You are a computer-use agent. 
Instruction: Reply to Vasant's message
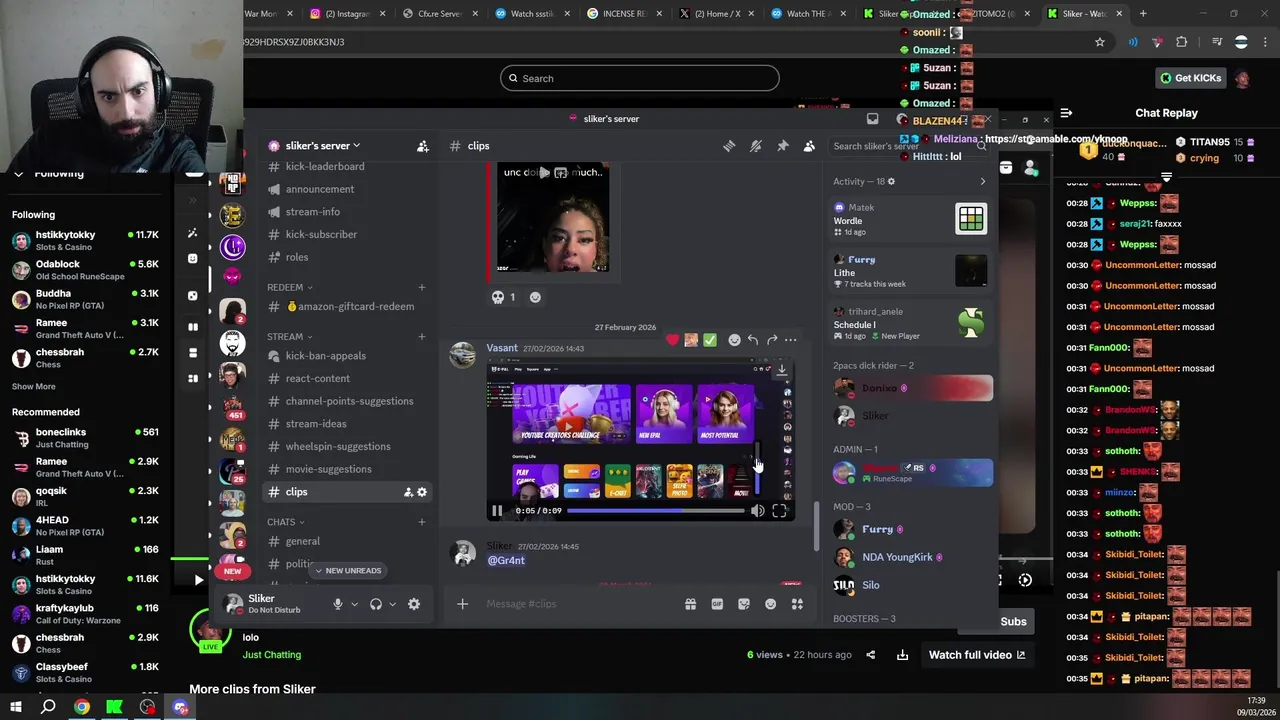point(753,340)
